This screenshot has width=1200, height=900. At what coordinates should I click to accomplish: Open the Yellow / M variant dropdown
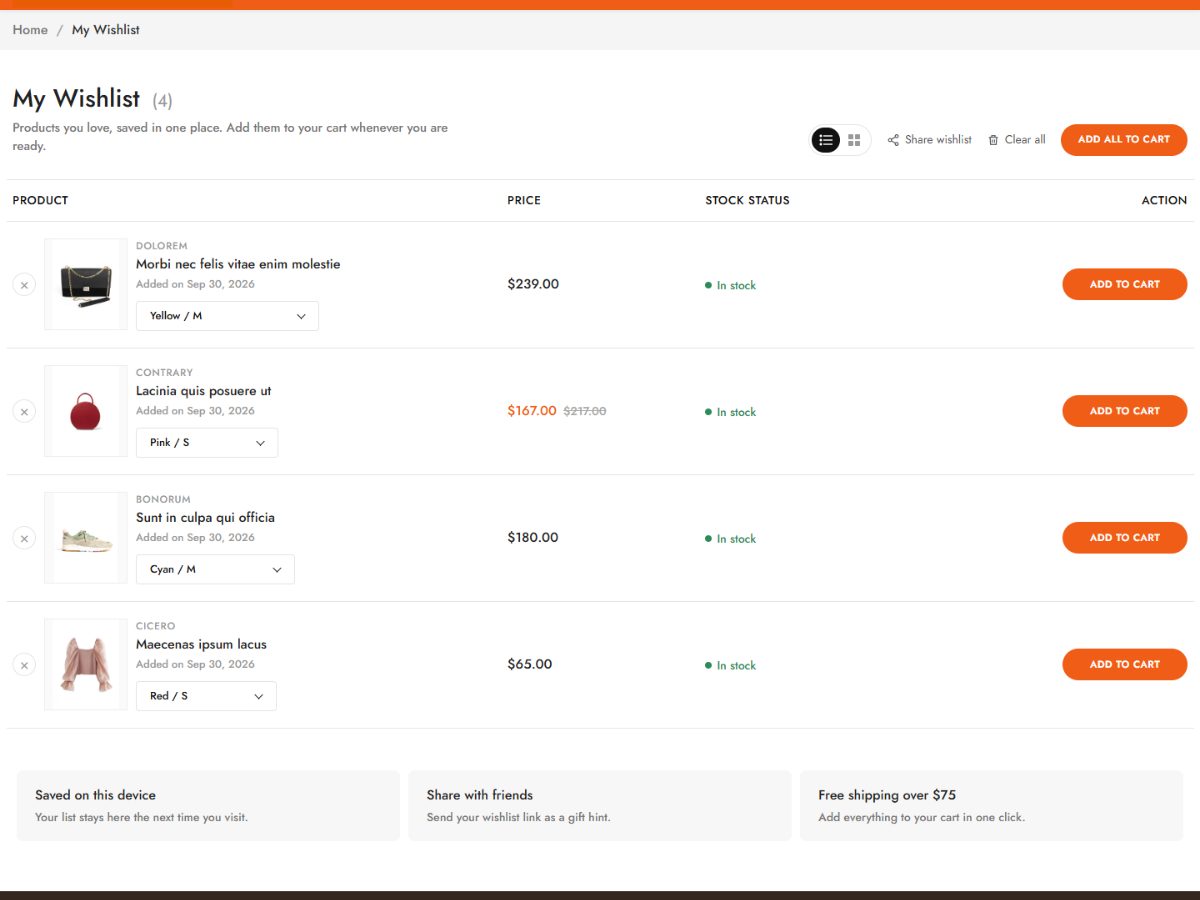[227, 316]
